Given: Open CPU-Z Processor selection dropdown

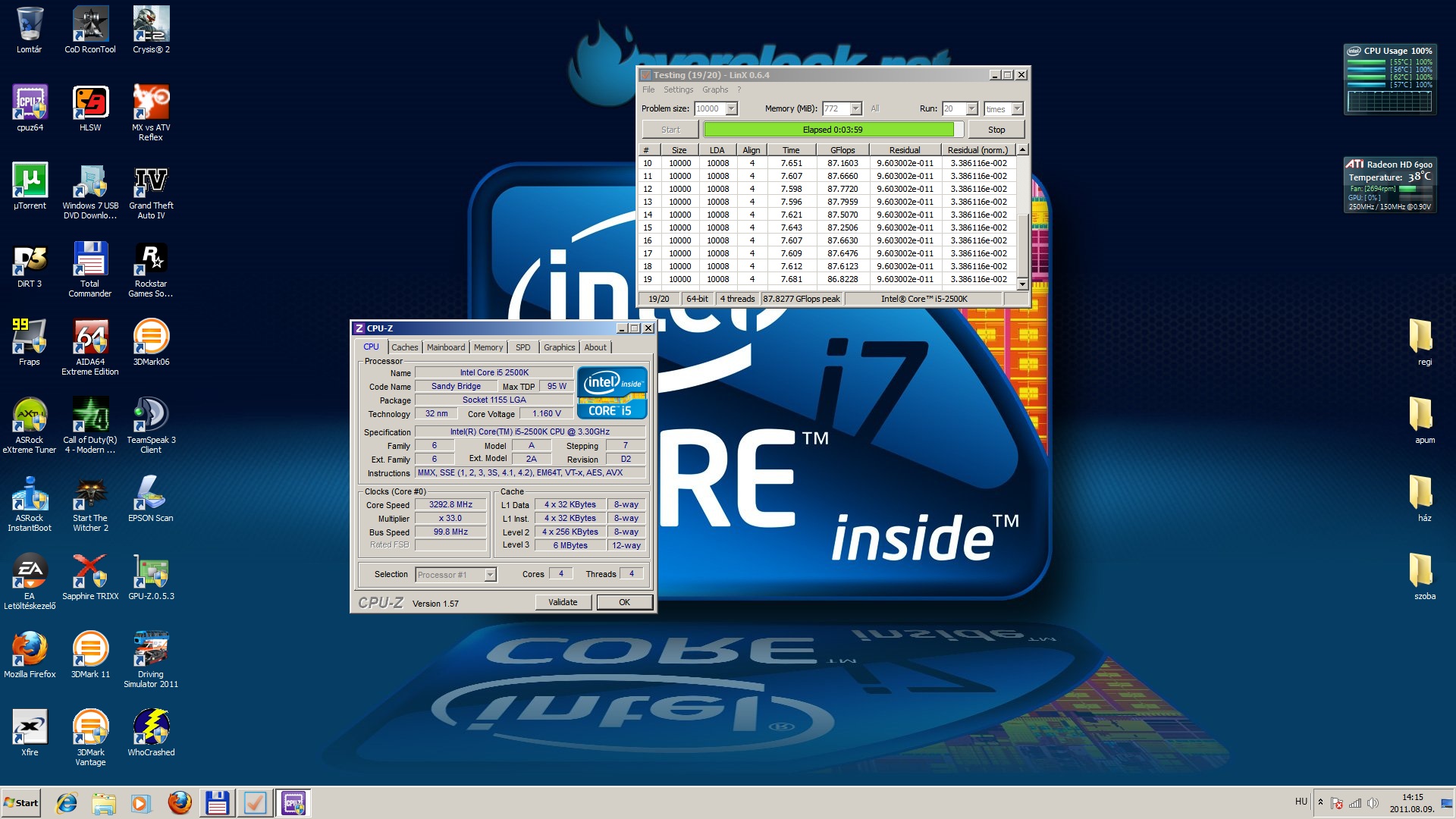Looking at the screenshot, I should coord(455,575).
